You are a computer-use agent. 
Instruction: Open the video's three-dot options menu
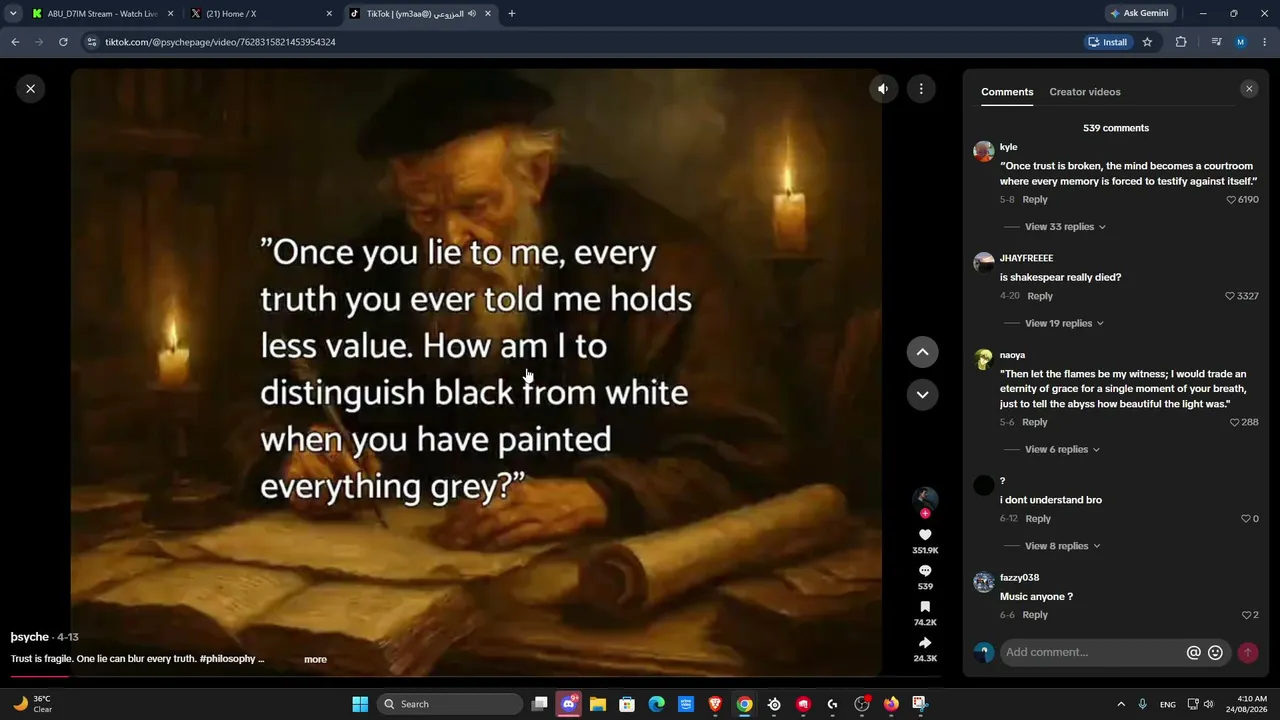(921, 89)
